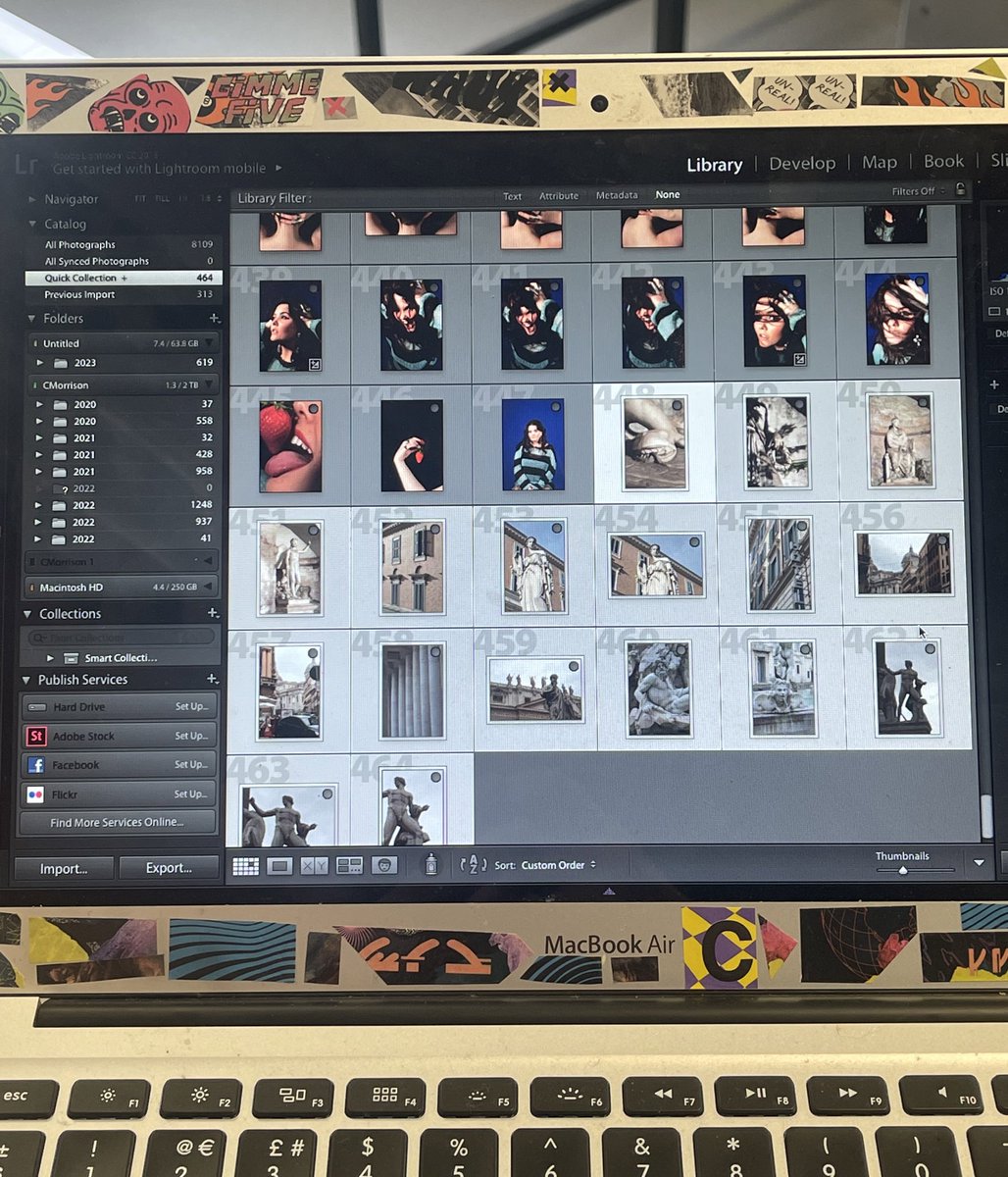Click Find More Services Online
The width and height of the screenshot is (1008, 1177).
tap(118, 823)
